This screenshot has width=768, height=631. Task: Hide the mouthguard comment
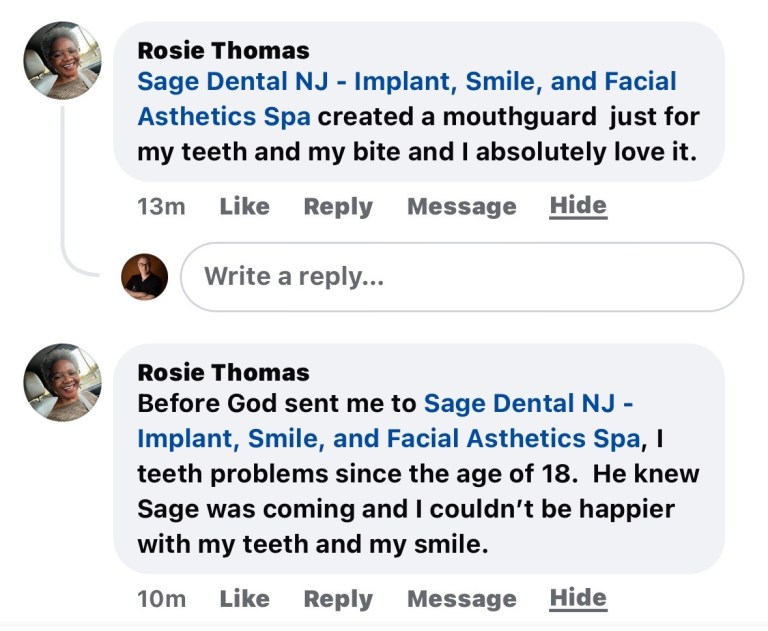pyautogui.click(x=578, y=206)
